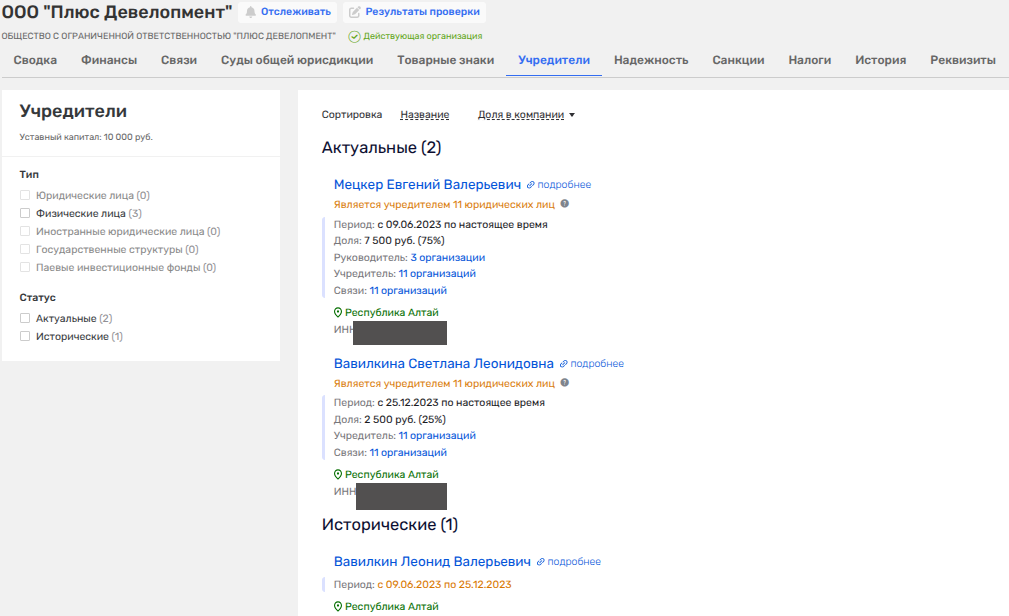Switch to the Финансы tab
Screen dimensions: 1009x616
[x=109, y=60]
